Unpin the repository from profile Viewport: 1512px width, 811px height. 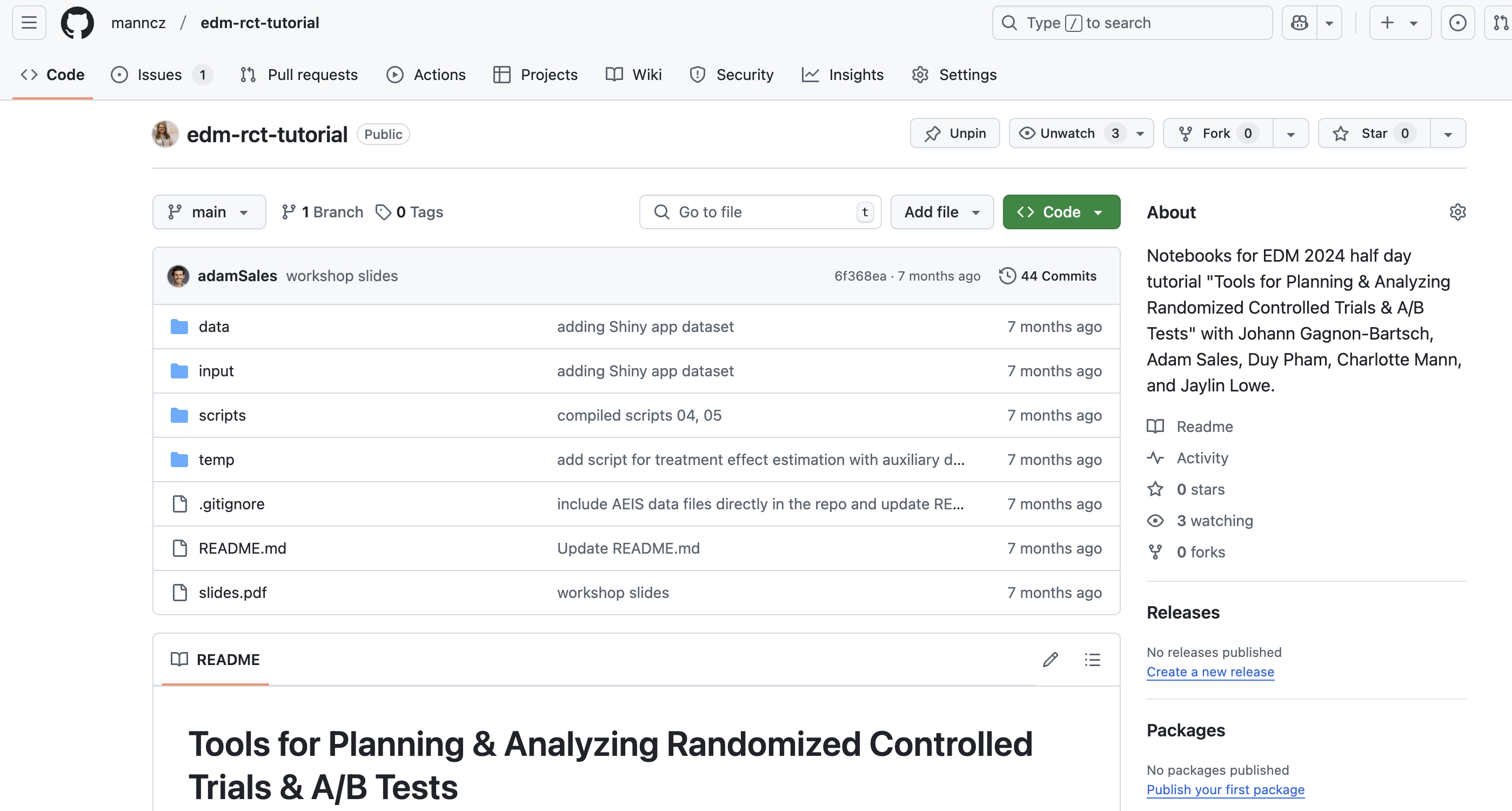pos(955,134)
